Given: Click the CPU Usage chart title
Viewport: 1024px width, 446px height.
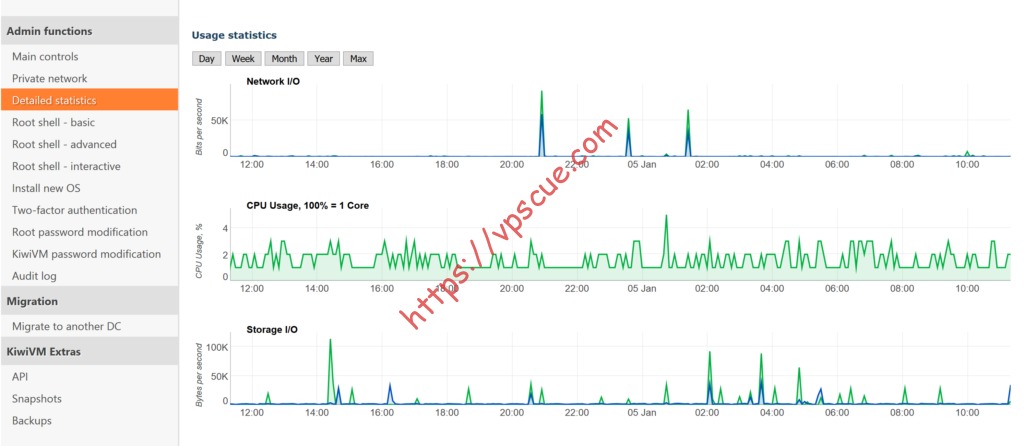Looking at the screenshot, I should (308, 206).
